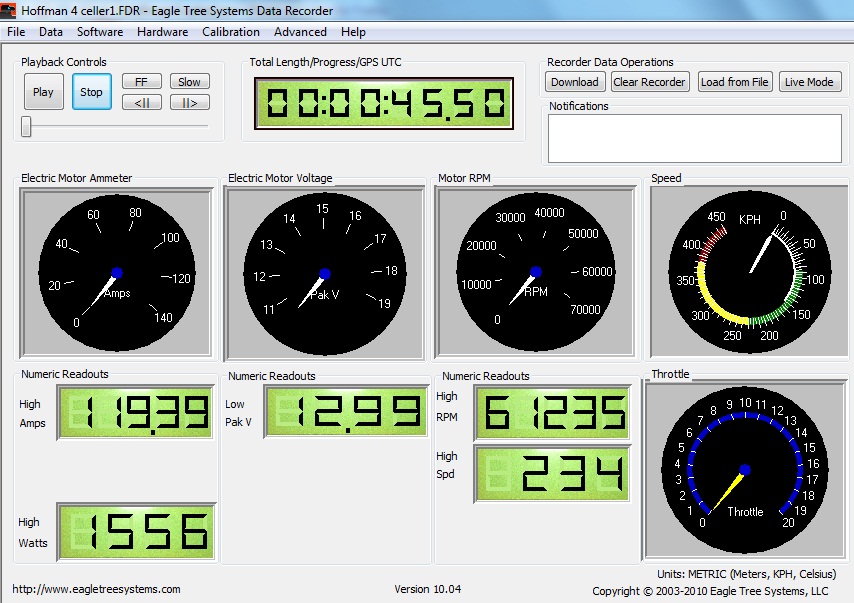Click the Electric Motor Ammeter gauge
The image size is (854, 603).
[117, 272]
